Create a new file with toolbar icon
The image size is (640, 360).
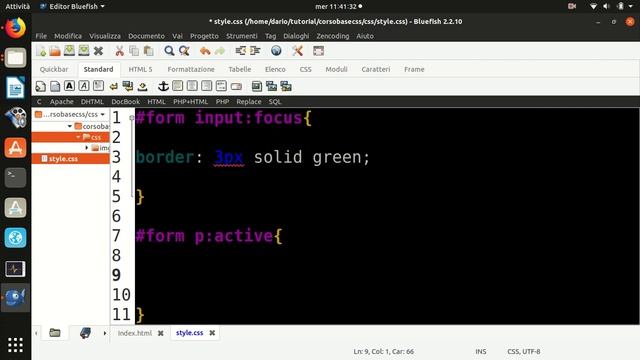[41, 51]
